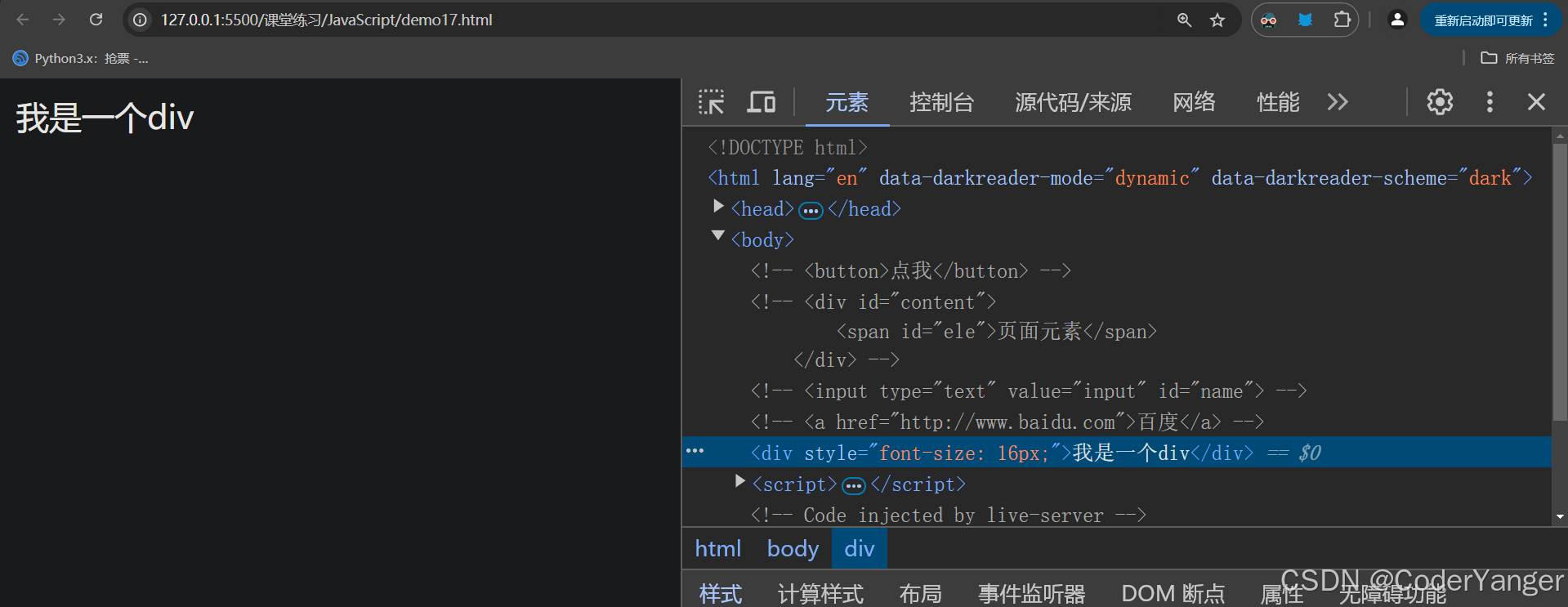This screenshot has width=1568, height=607.
Task: Select the highlighted div element row
Action: 1117,453
